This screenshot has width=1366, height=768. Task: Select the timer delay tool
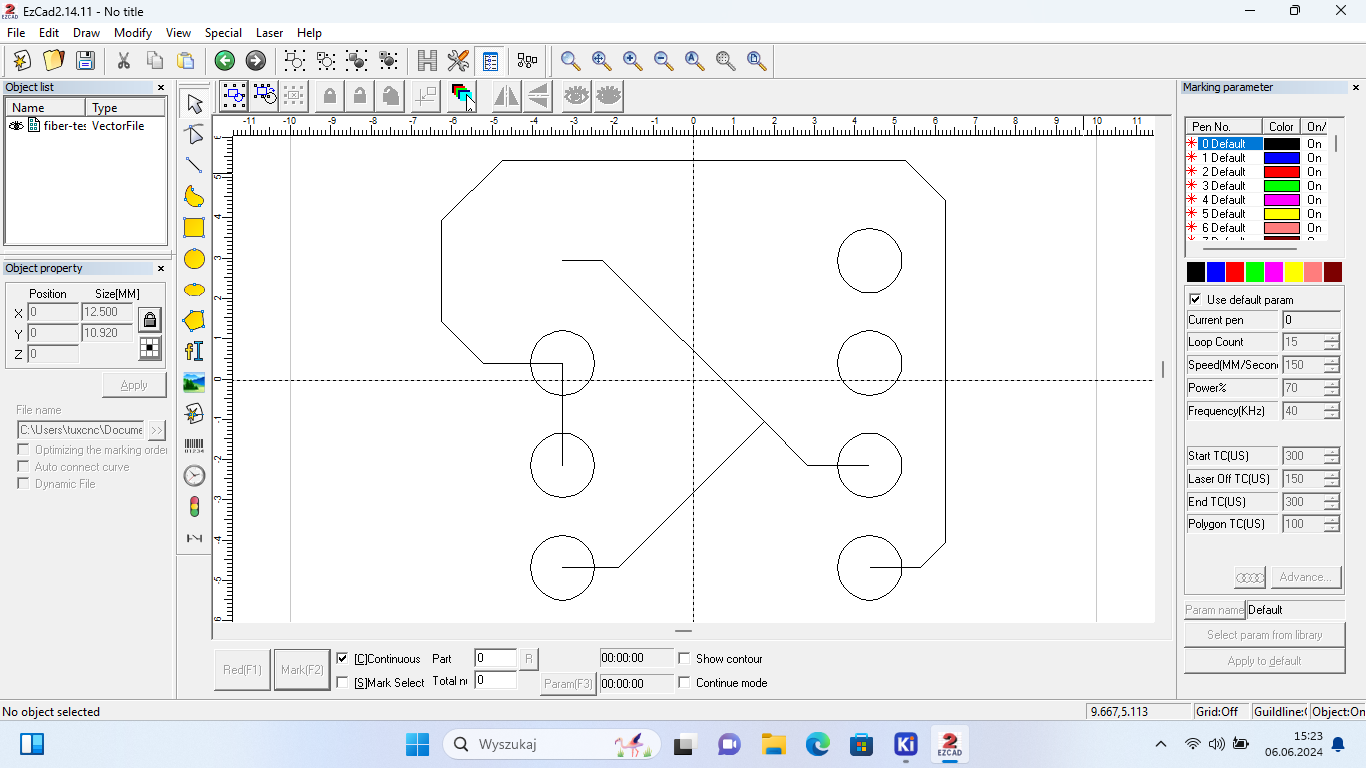[195, 476]
